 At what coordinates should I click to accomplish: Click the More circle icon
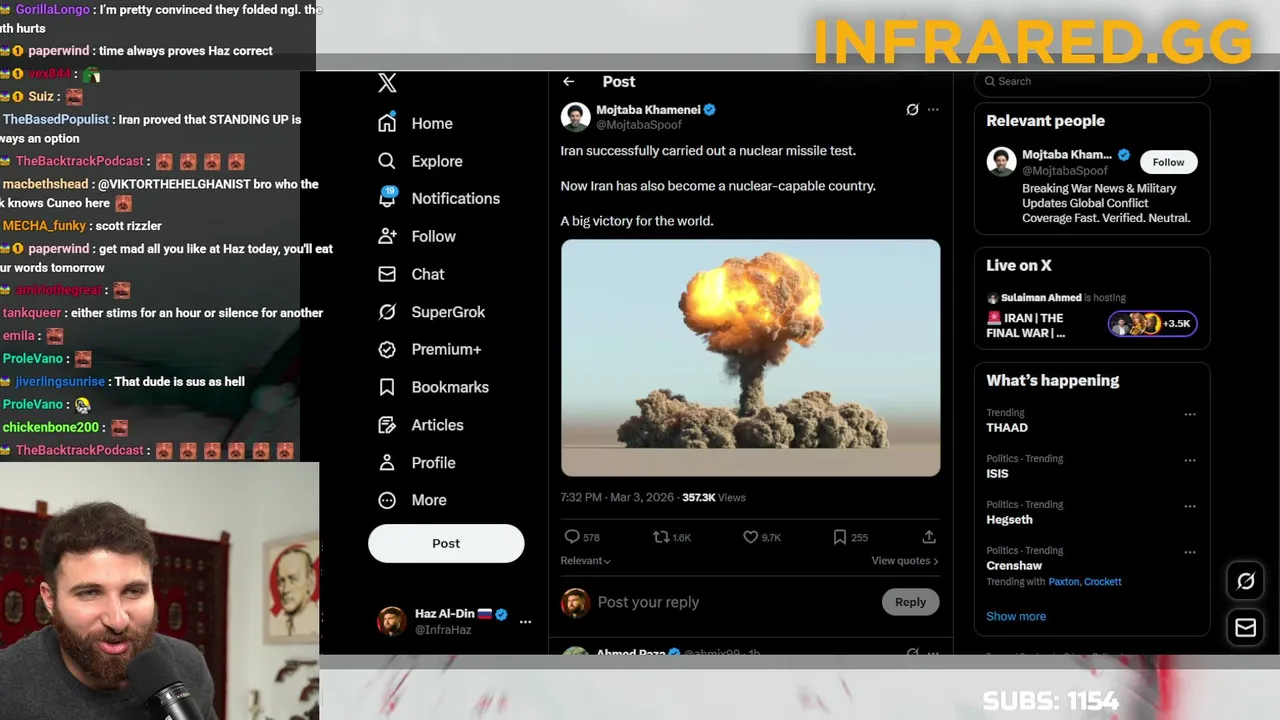tap(387, 500)
